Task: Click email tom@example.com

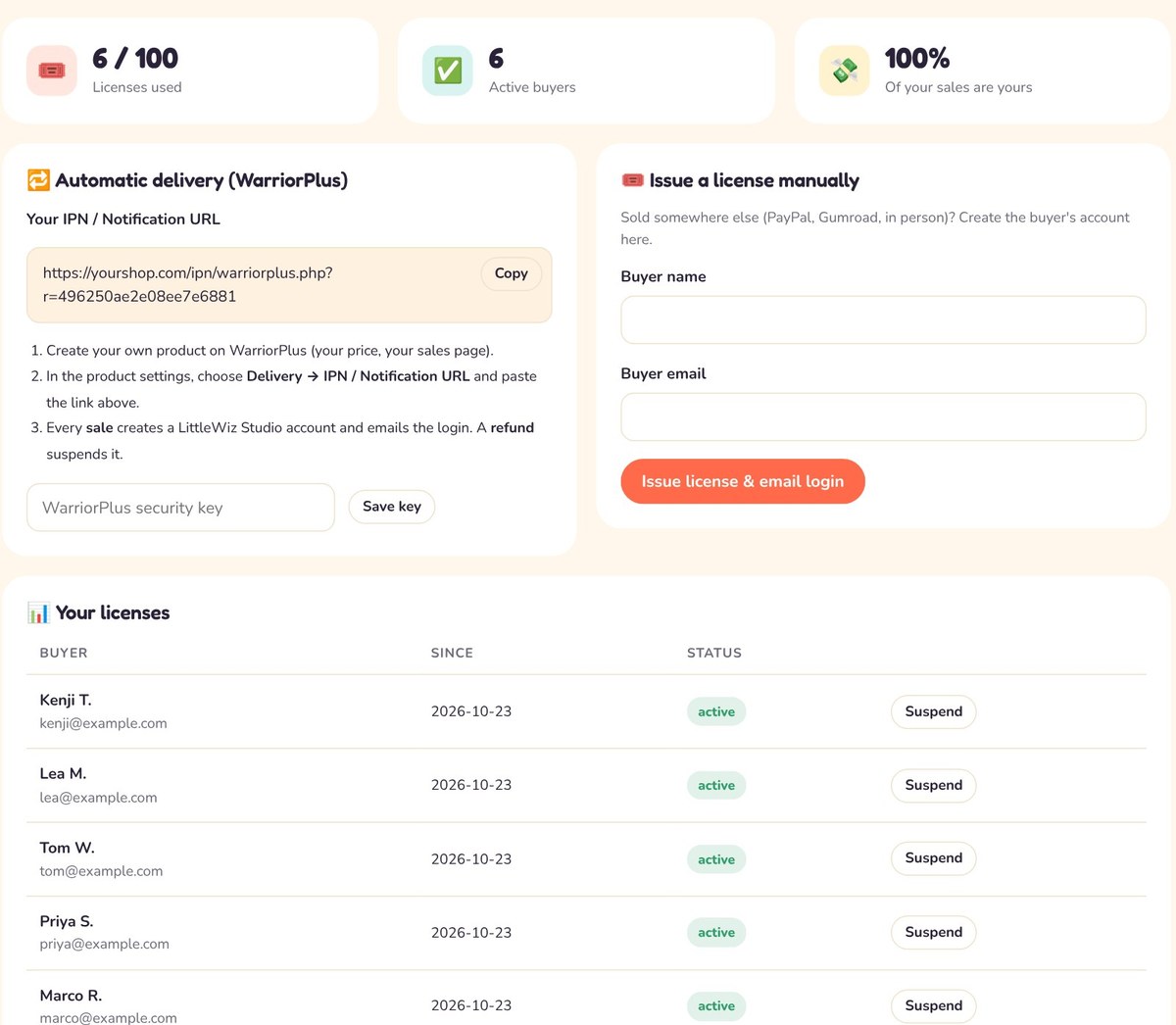Action: coord(101,871)
